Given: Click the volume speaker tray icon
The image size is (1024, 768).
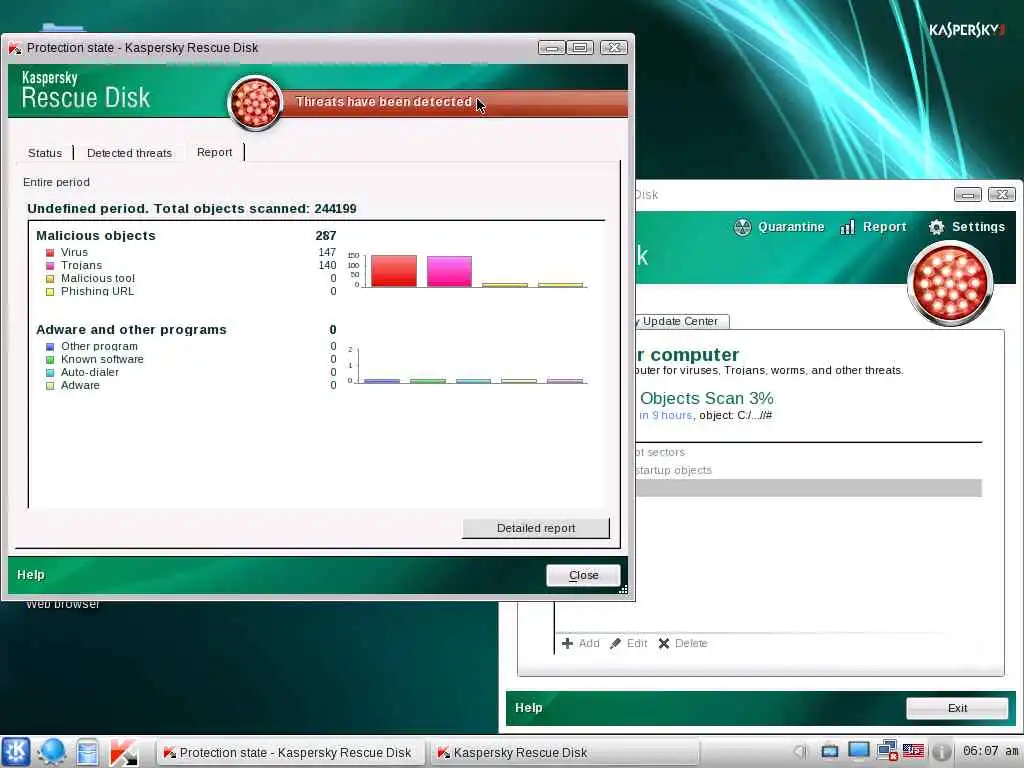Looking at the screenshot, I should point(801,752).
